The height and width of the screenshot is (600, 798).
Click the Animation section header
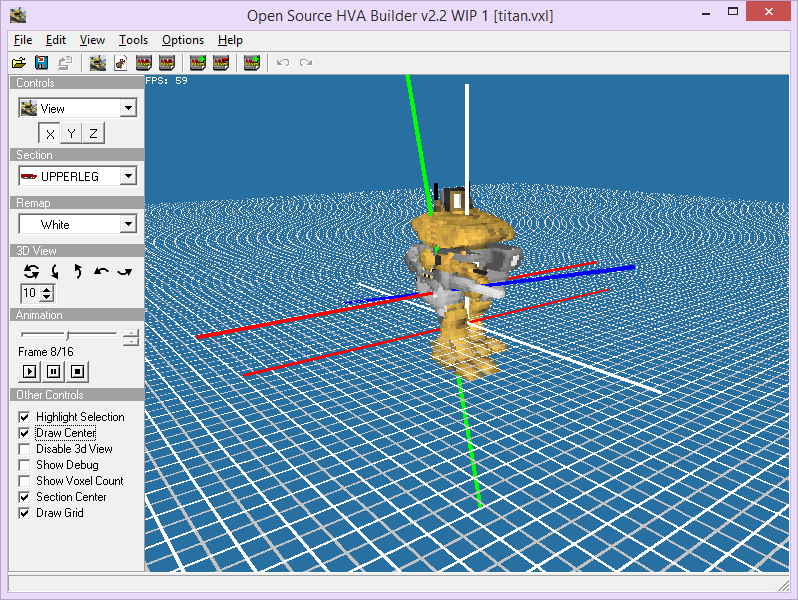(x=77, y=315)
